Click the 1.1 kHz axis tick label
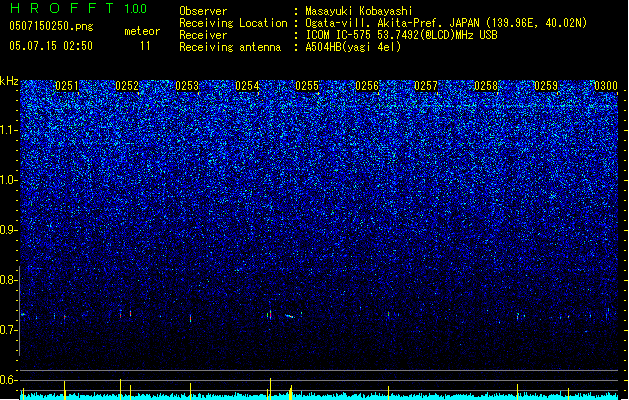Image resolution: width=629 pixels, height=400 pixels. (8, 130)
